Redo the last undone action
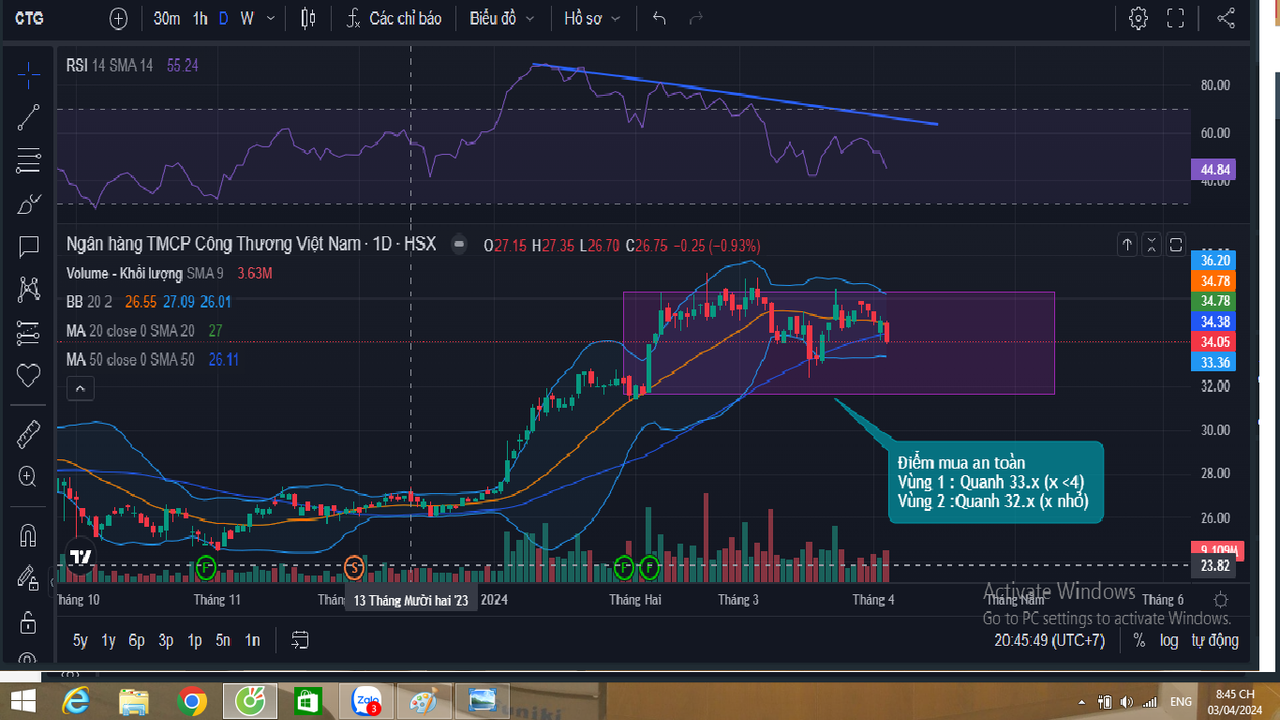 [x=696, y=18]
